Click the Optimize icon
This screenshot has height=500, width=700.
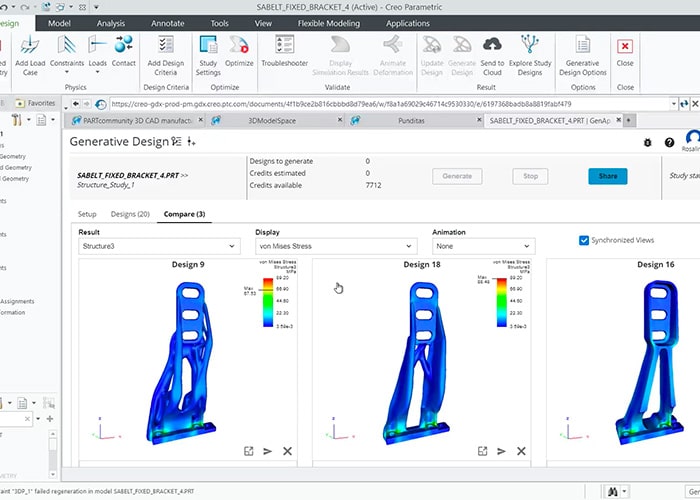(239, 45)
